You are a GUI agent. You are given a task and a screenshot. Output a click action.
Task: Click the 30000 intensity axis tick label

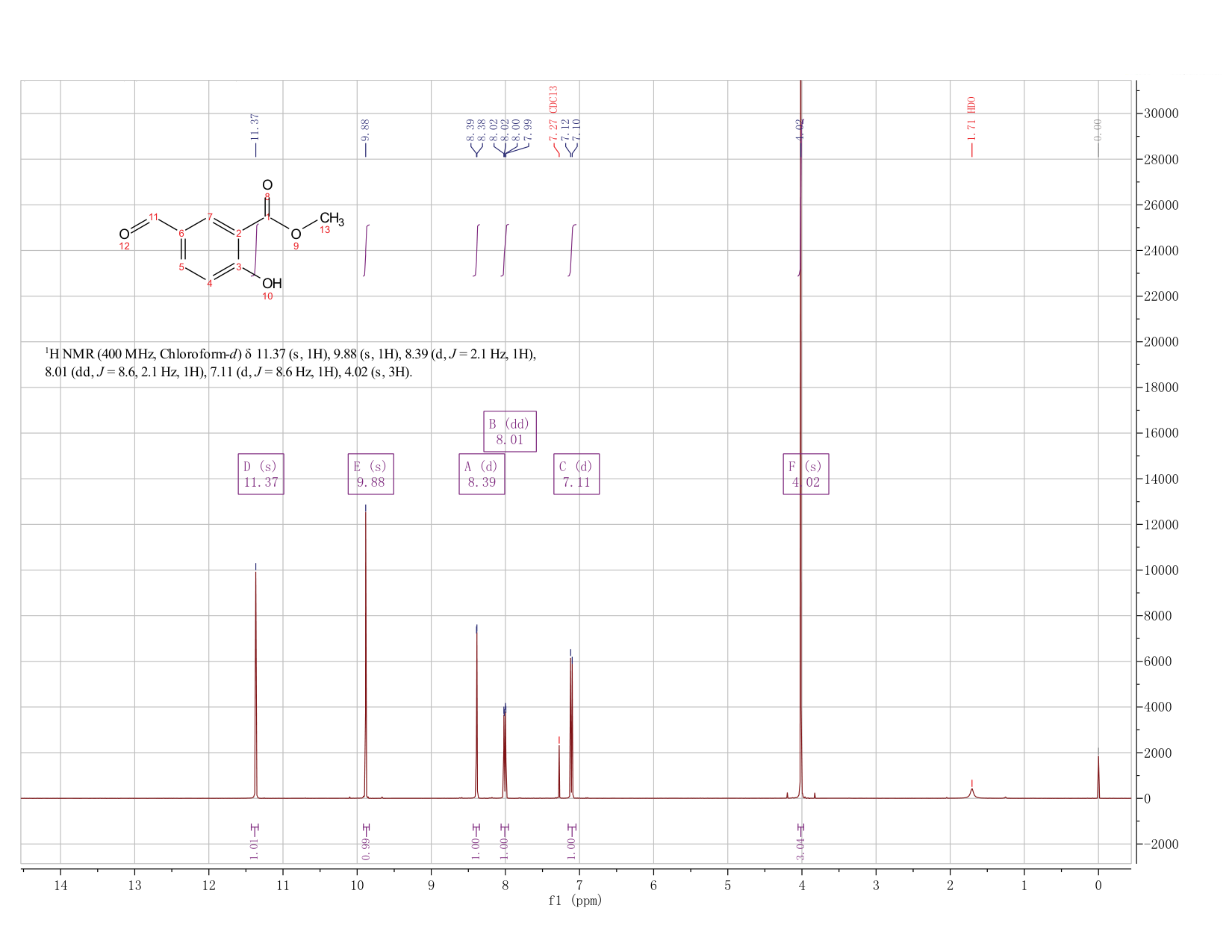click(x=1161, y=113)
